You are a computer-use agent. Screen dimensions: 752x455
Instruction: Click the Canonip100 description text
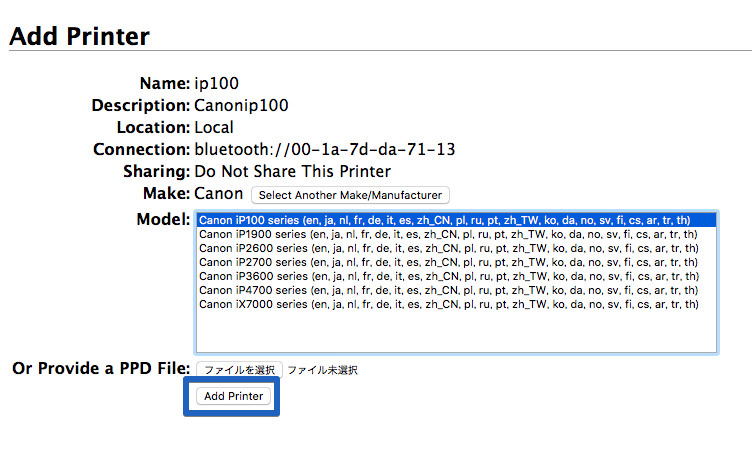(x=241, y=105)
